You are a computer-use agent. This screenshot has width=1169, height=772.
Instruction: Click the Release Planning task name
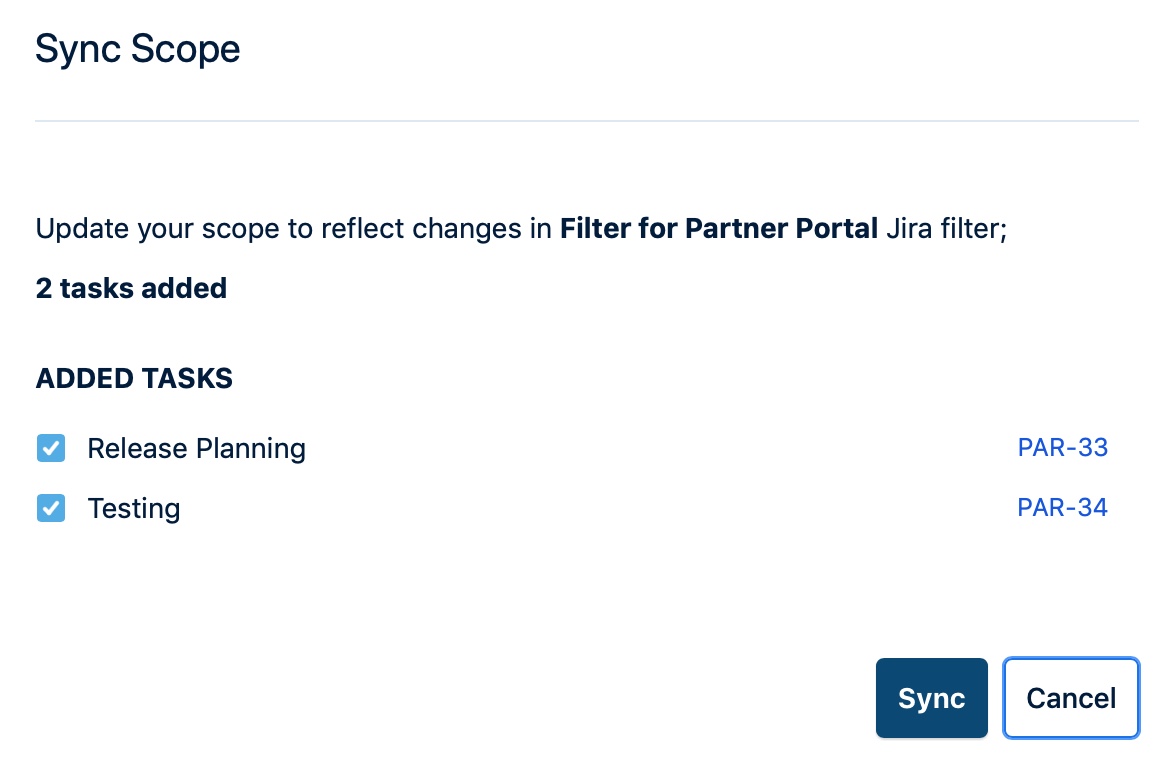(x=196, y=449)
